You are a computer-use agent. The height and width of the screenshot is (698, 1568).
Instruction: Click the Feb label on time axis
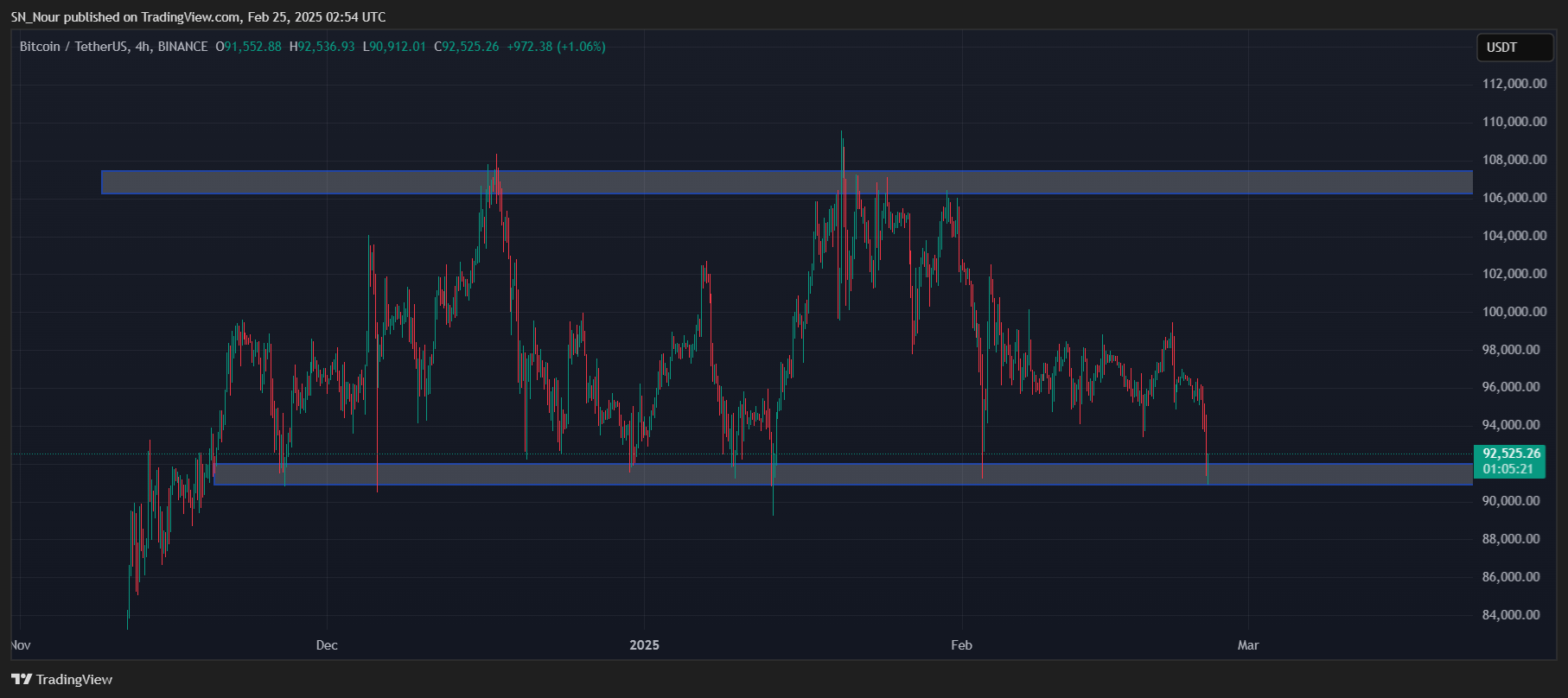pyautogui.click(x=961, y=645)
